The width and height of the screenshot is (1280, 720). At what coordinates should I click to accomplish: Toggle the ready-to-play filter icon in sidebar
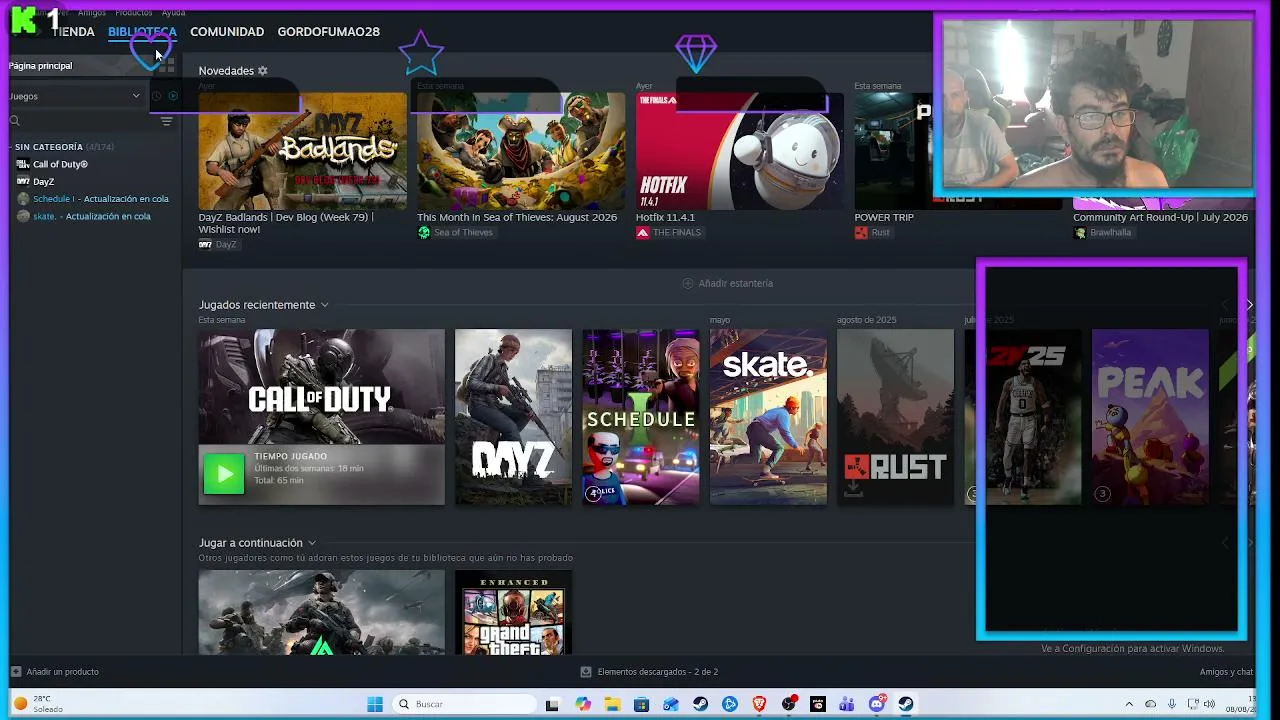[x=173, y=96]
